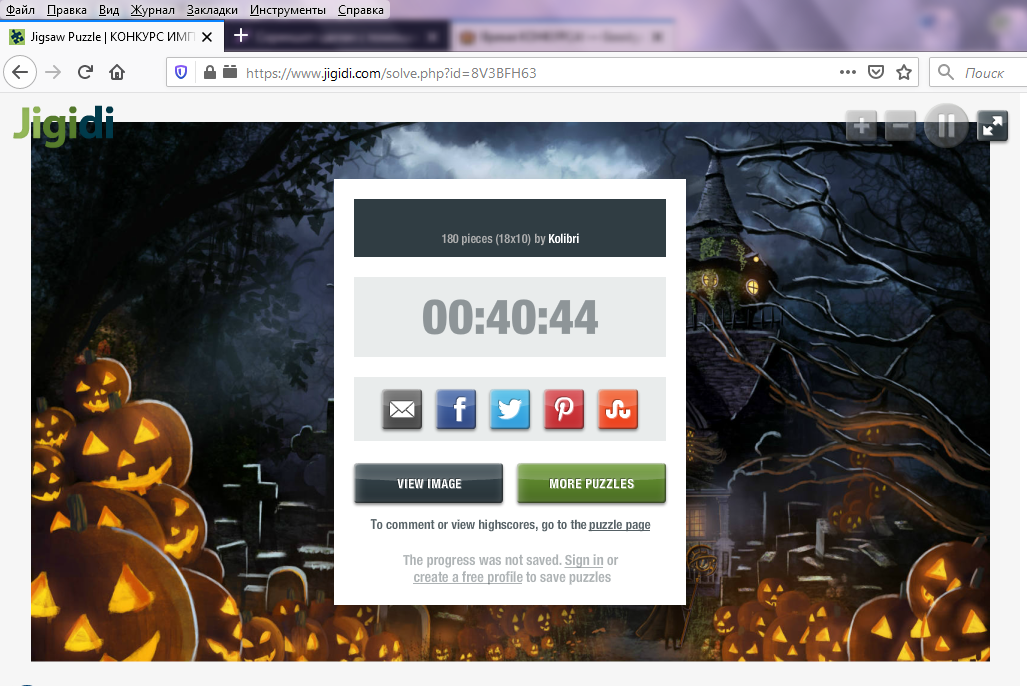This screenshot has width=1027, height=686.
Task: Click the View Image button
Action: click(x=428, y=484)
